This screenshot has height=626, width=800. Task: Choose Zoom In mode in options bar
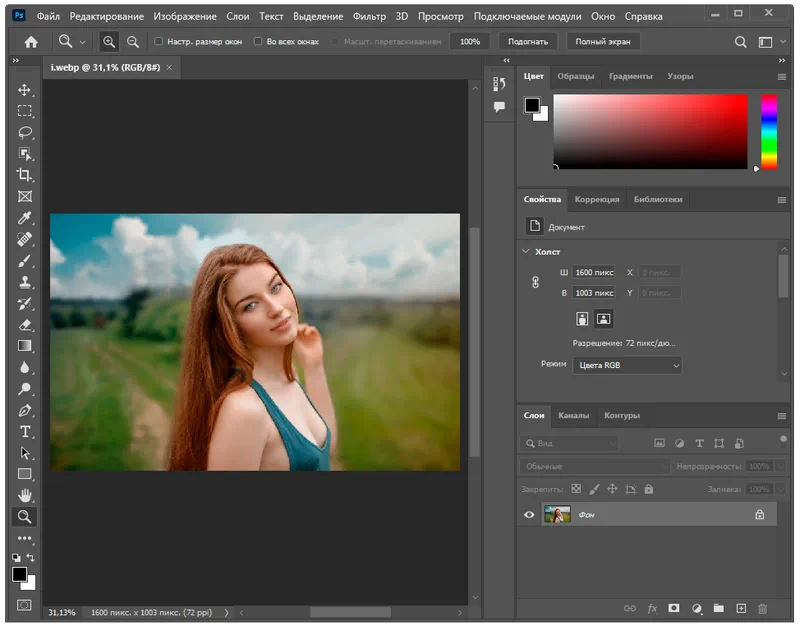109,42
